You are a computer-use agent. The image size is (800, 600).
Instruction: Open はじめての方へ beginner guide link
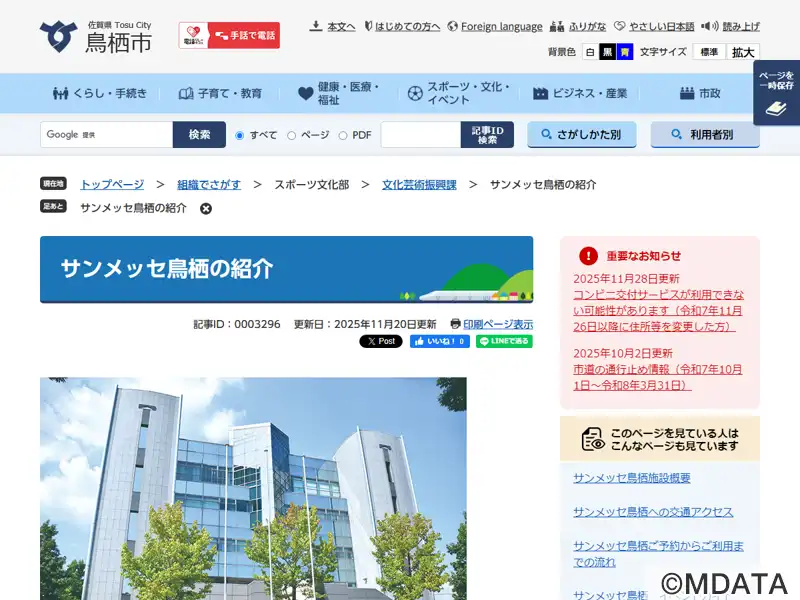point(407,26)
